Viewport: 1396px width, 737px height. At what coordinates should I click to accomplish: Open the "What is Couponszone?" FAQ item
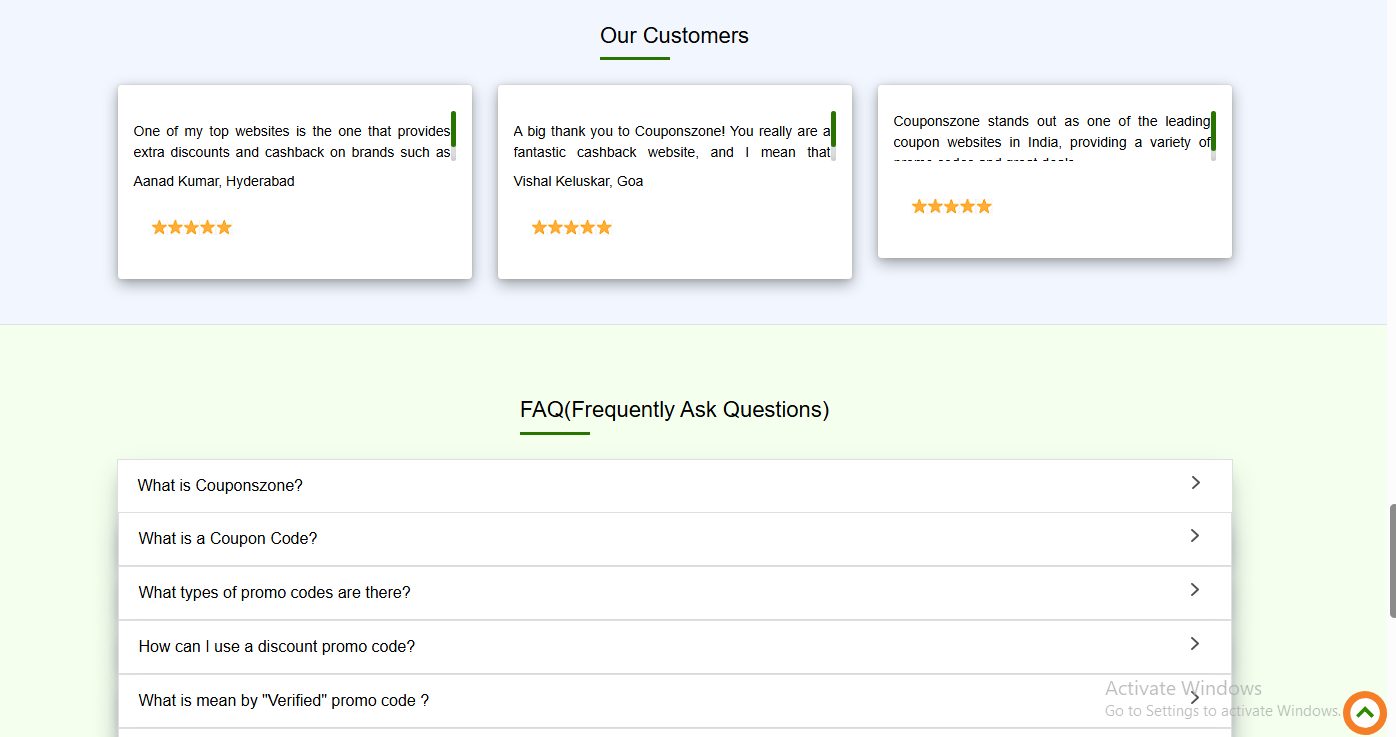coord(220,486)
